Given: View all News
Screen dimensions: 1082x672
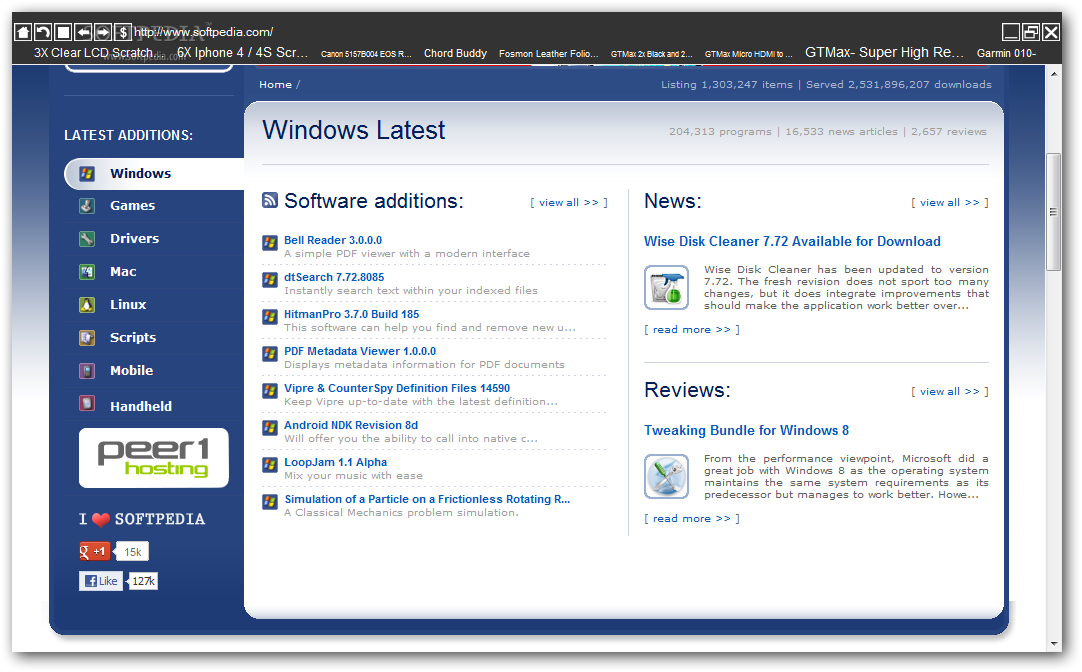Looking at the screenshot, I should coord(950,203).
